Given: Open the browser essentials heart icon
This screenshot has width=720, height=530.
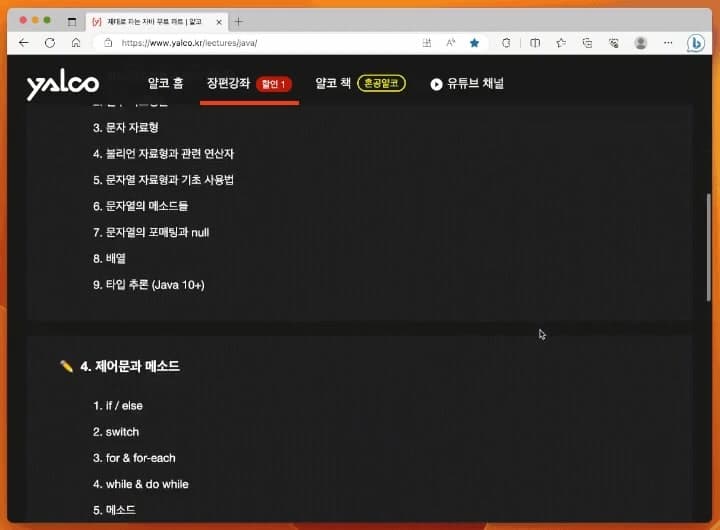Looking at the screenshot, I should point(613,43).
